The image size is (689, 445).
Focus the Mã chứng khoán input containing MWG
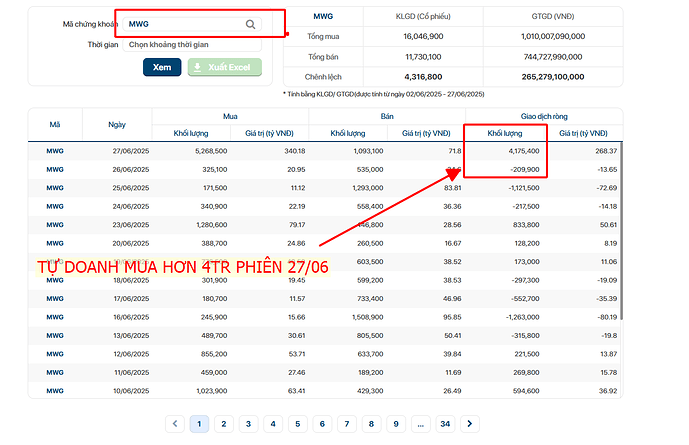pyautogui.click(x=192, y=24)
